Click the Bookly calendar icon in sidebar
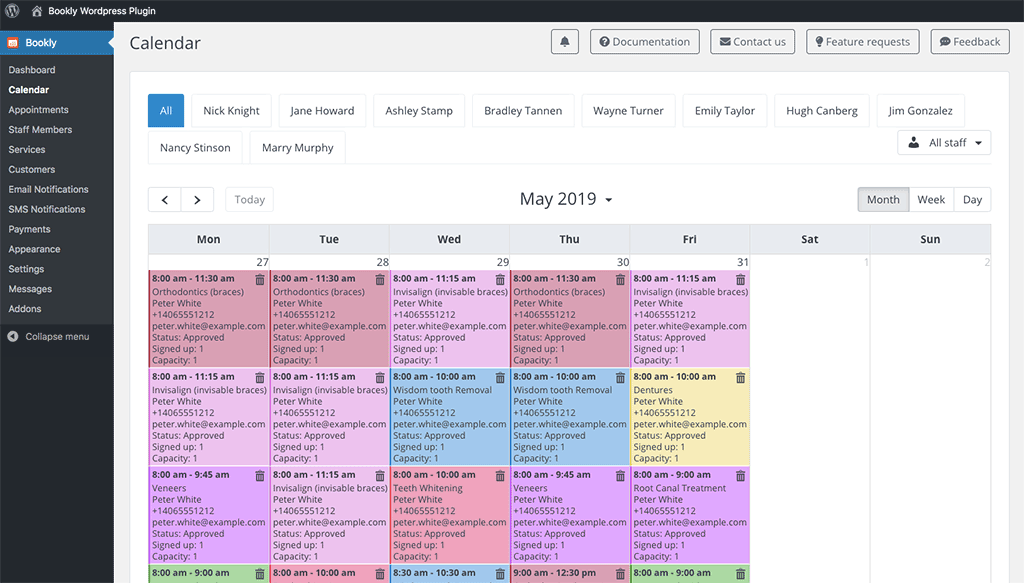This screenshot has width=1024, height=583. pyautogui.click(x=12, y=43)
